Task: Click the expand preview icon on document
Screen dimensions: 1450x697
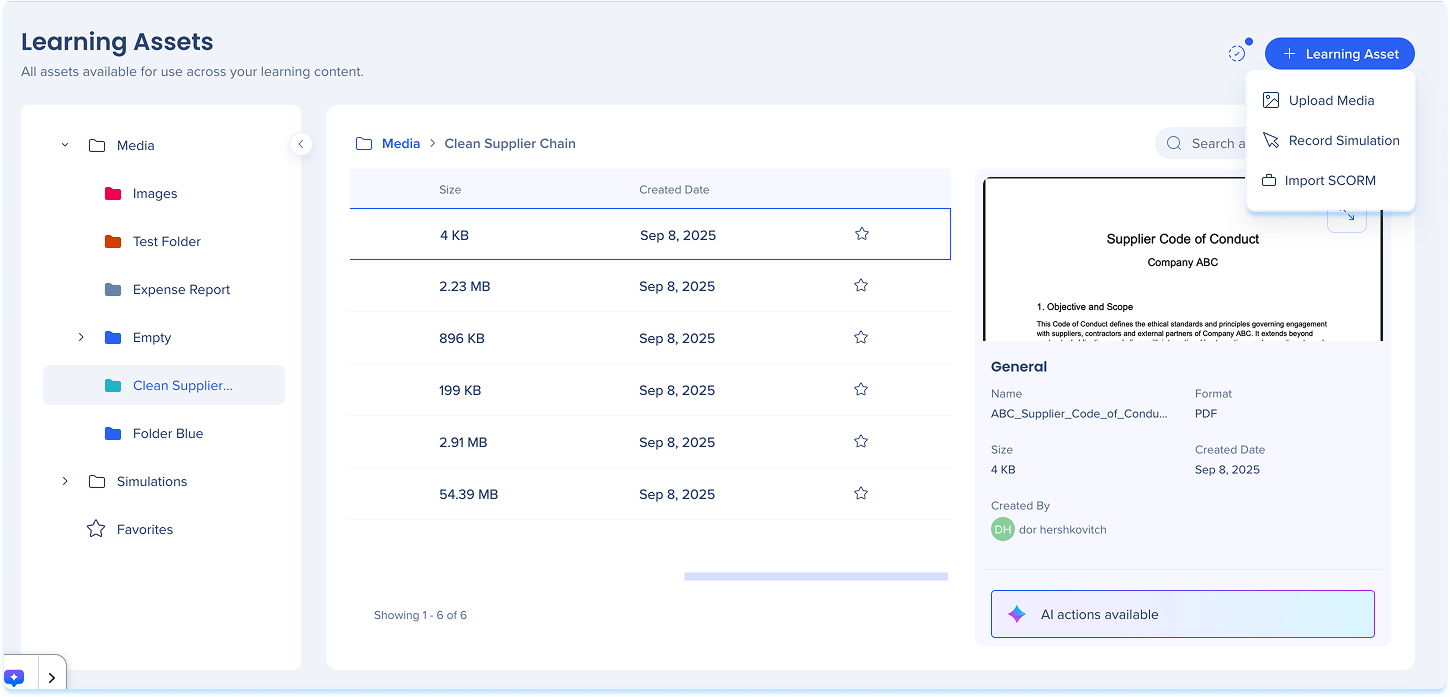Action: (1346, 216)
